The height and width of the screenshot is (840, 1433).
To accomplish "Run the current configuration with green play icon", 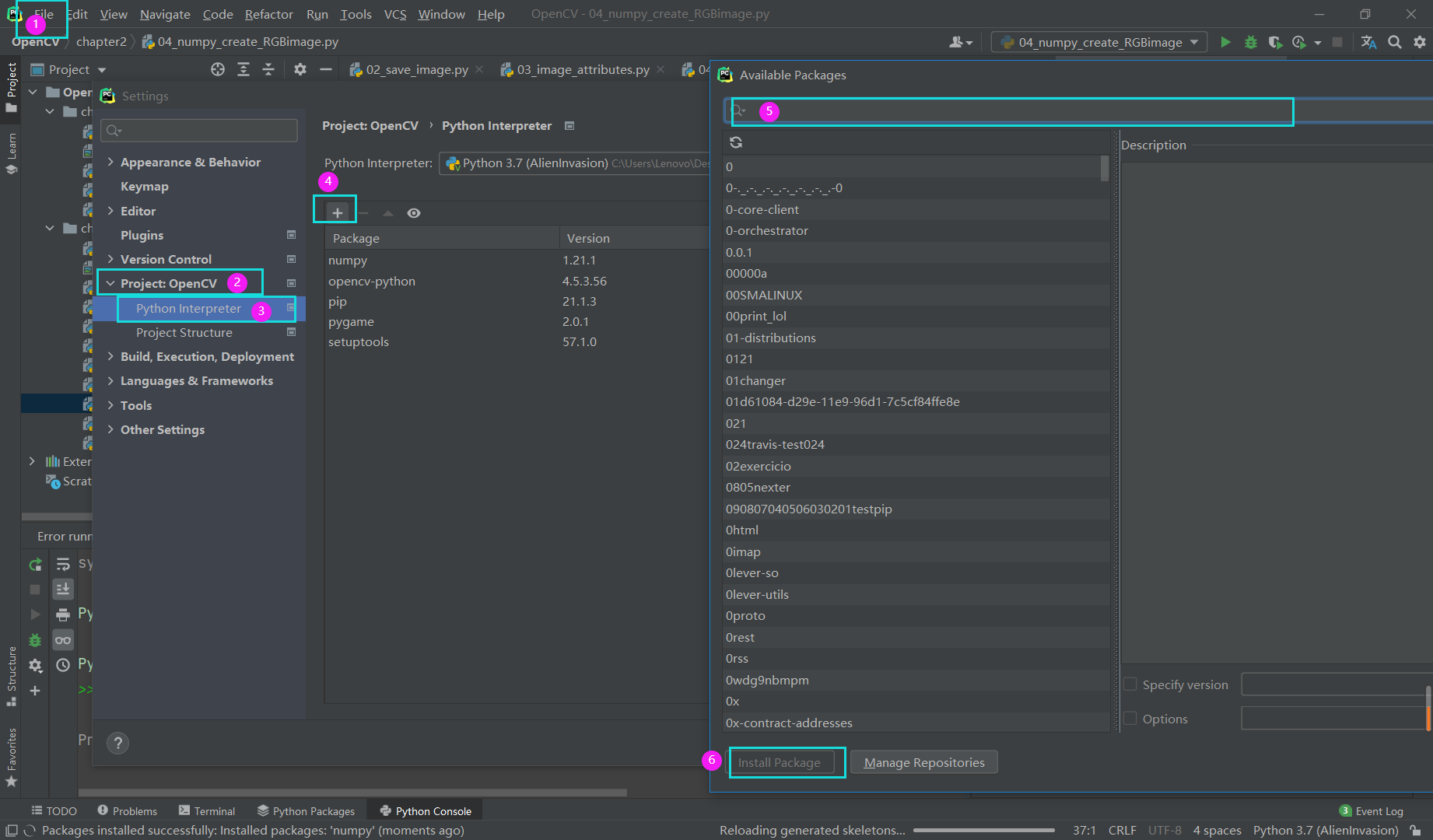I will [1225, 42].
